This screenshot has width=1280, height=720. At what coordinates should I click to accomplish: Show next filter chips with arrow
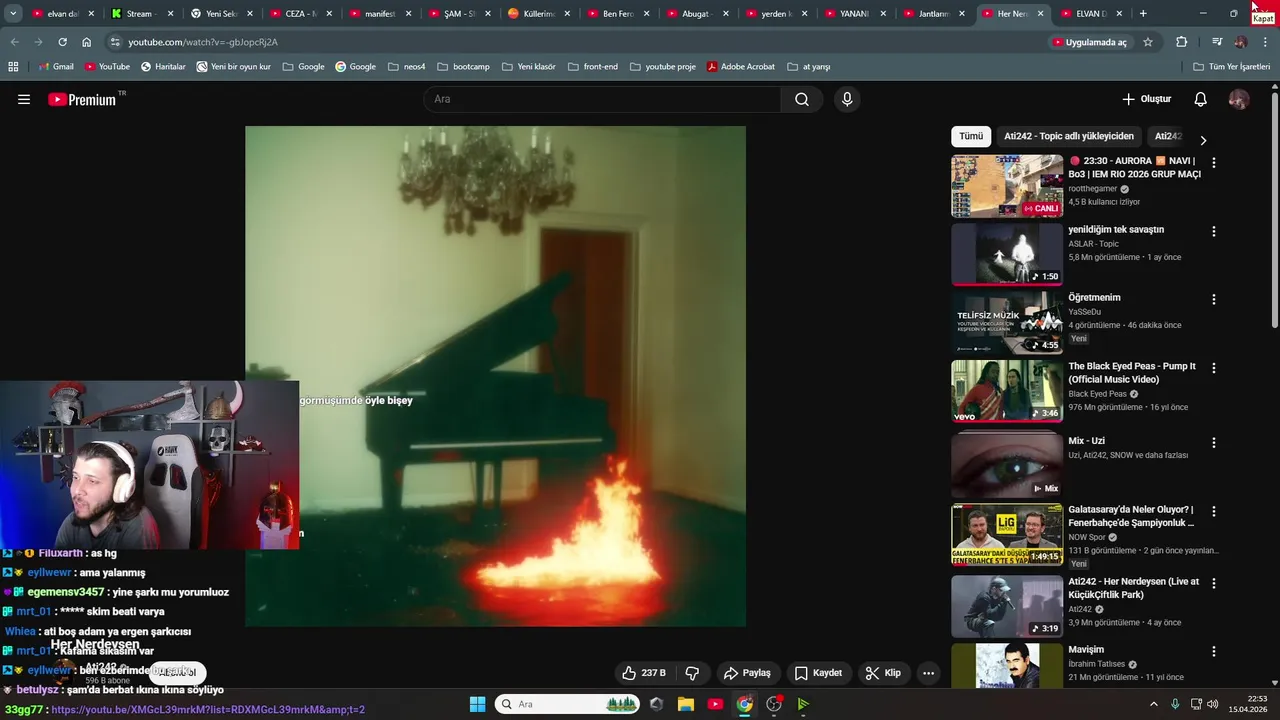(1203, 140)
